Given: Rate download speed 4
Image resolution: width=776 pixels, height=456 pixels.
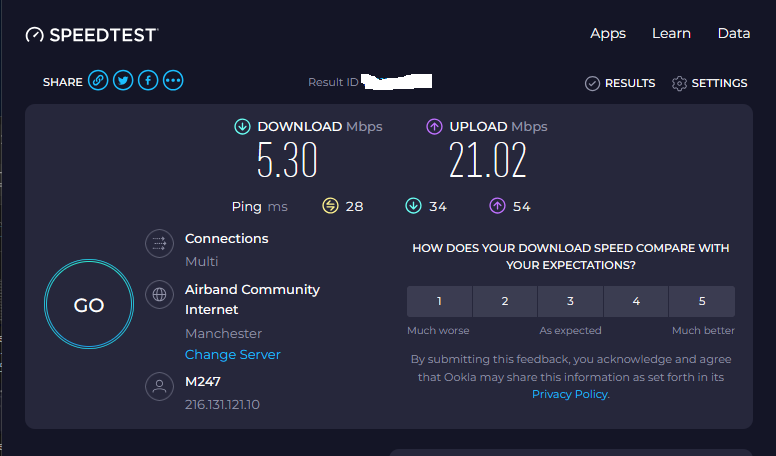Looking at the screenshot, I should tap(636, 301).
